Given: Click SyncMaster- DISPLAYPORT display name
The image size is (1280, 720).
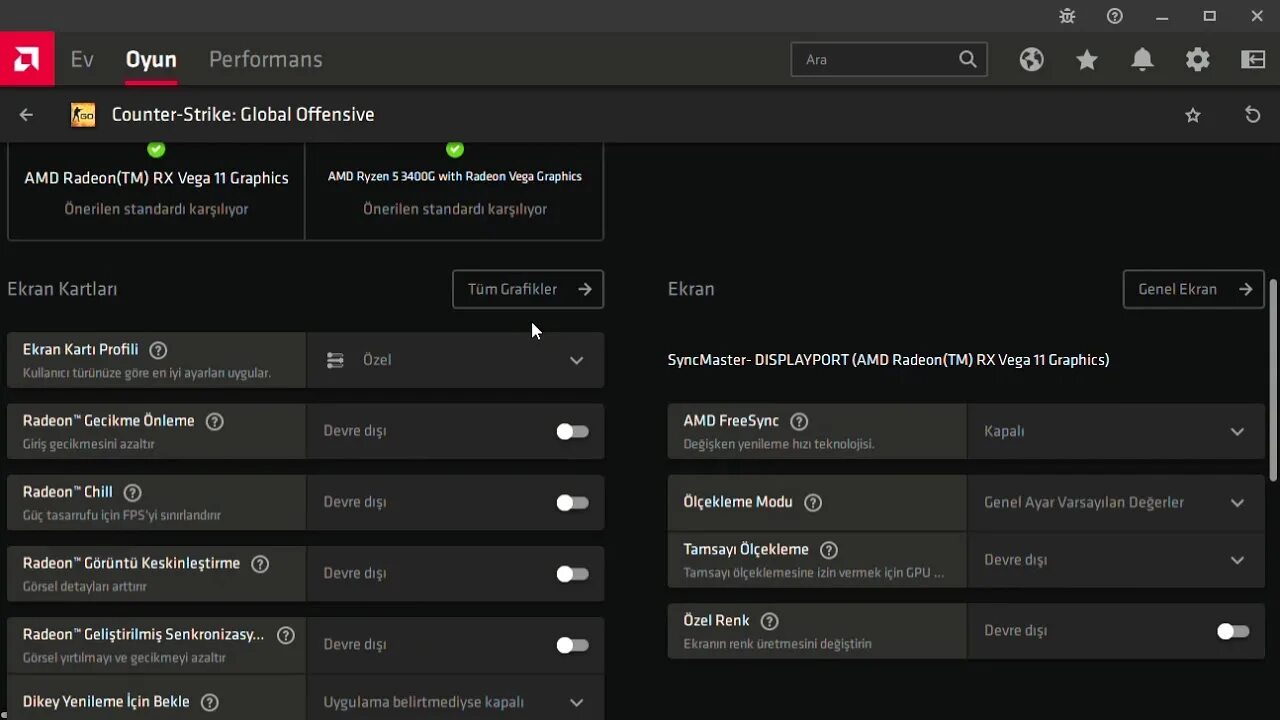Looking at the screenshot, I should click(x=888, y=360).
